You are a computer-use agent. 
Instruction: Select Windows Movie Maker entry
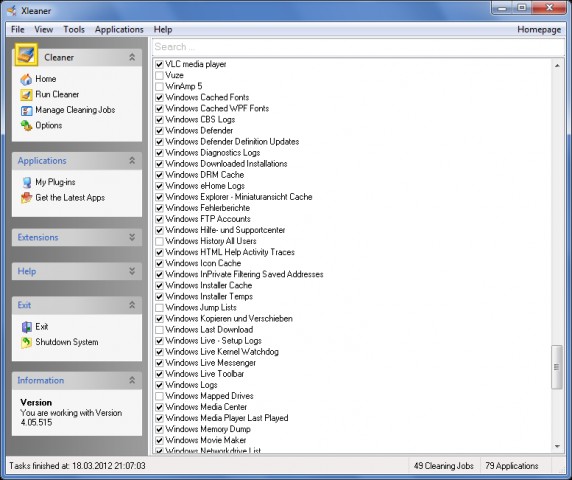[x=206, y=440]
